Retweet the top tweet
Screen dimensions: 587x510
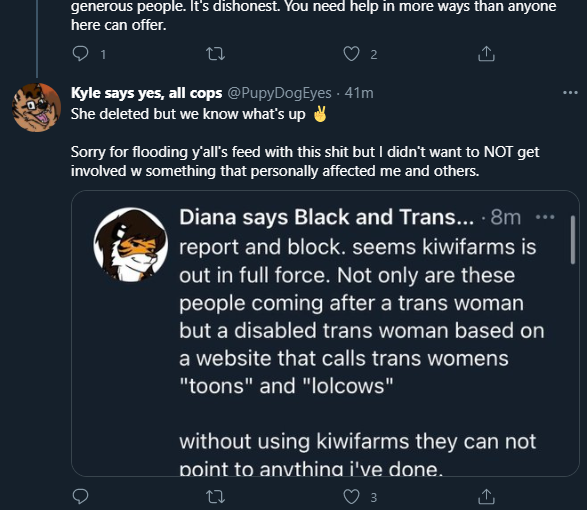tap(216, 54)
